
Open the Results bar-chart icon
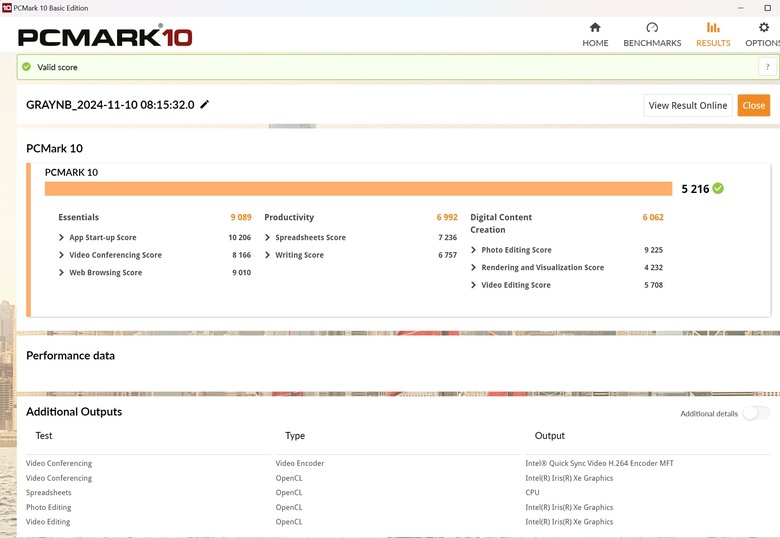click(x=713, y=27)
